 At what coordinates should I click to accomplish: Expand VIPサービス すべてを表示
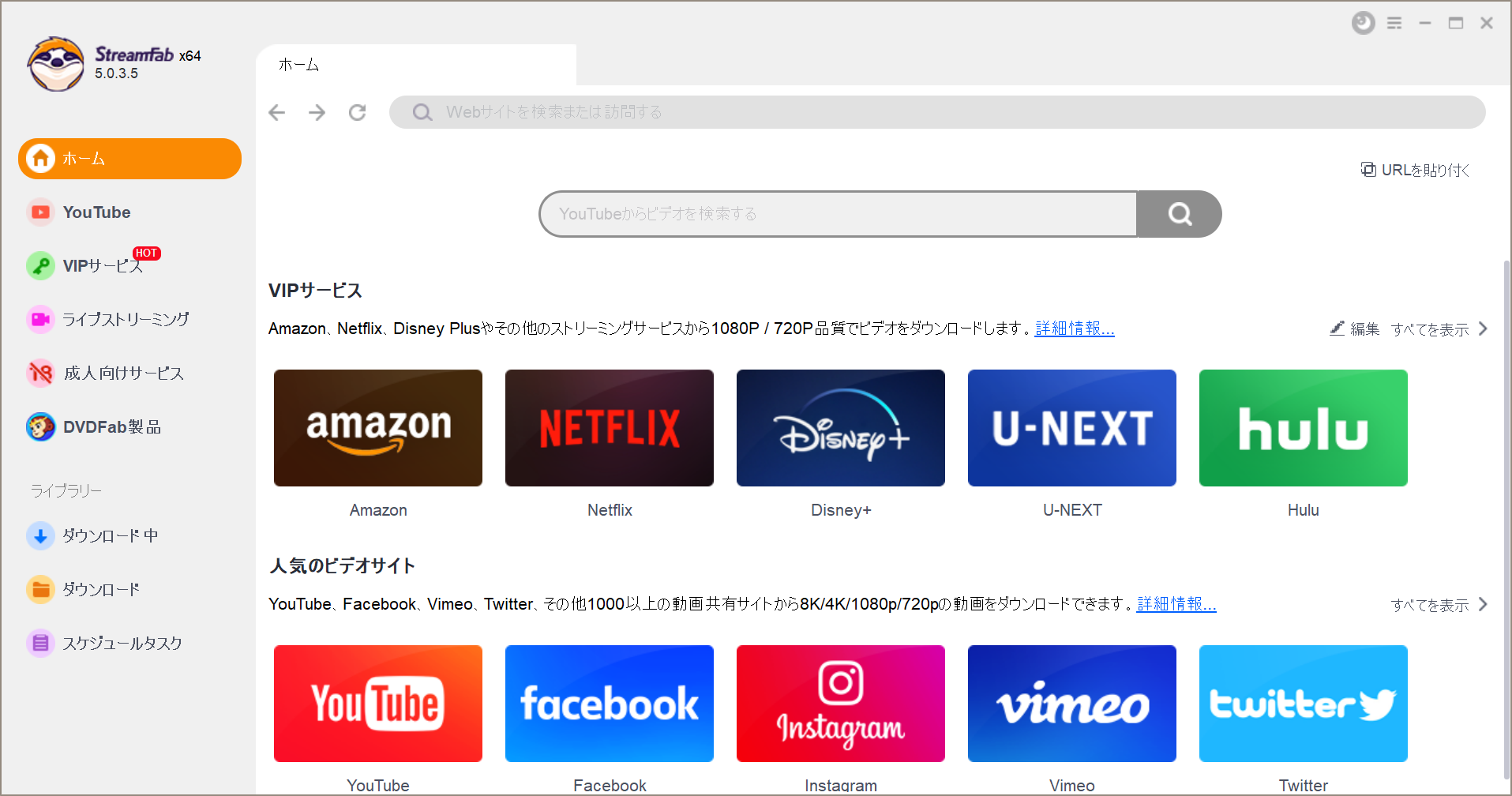tap(1439, 329)
